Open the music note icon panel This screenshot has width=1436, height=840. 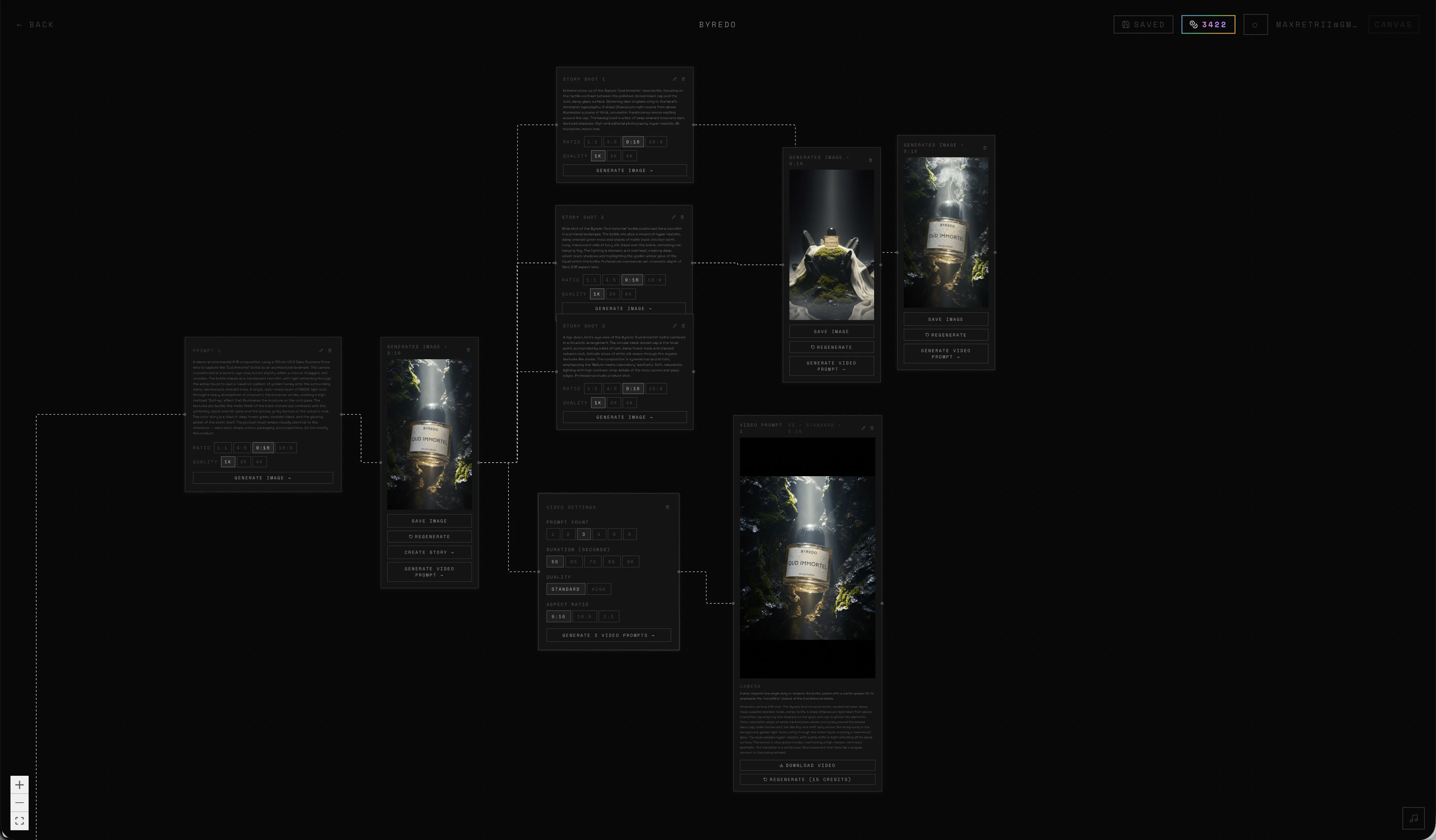click(x=1413, y=818)
